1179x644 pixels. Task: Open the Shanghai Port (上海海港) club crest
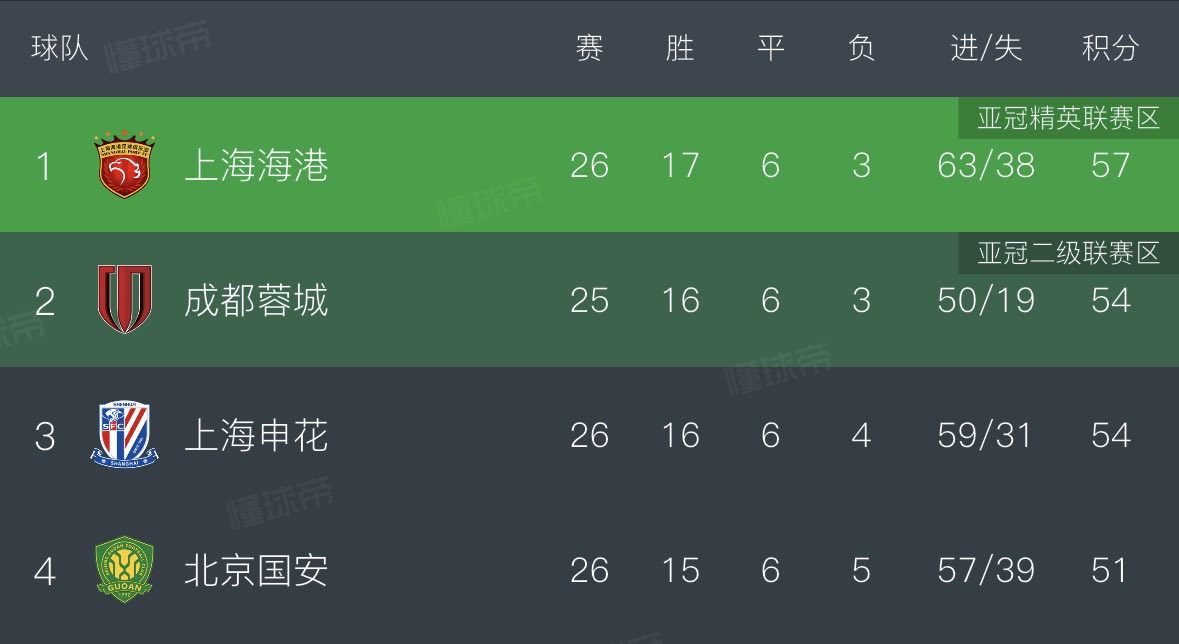click(x=125, y=166)
